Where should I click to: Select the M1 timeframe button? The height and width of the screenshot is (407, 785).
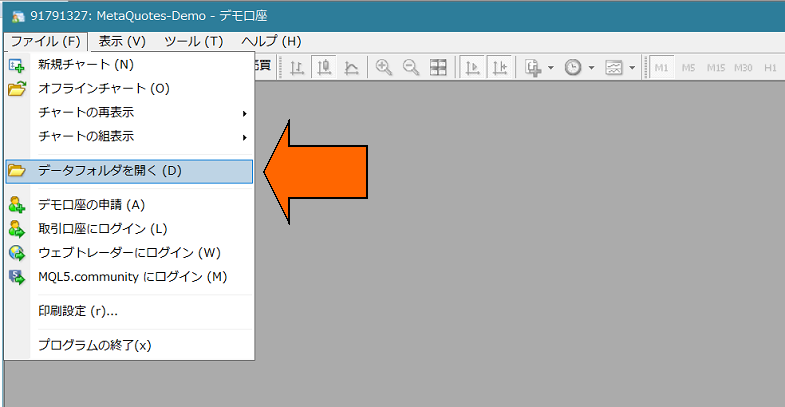tap(661, 67)
